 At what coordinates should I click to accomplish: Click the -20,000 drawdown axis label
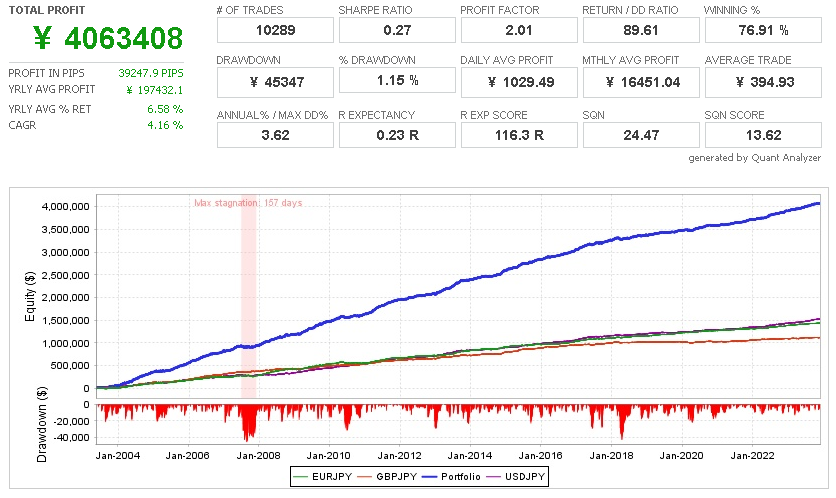tap(73, 421)
